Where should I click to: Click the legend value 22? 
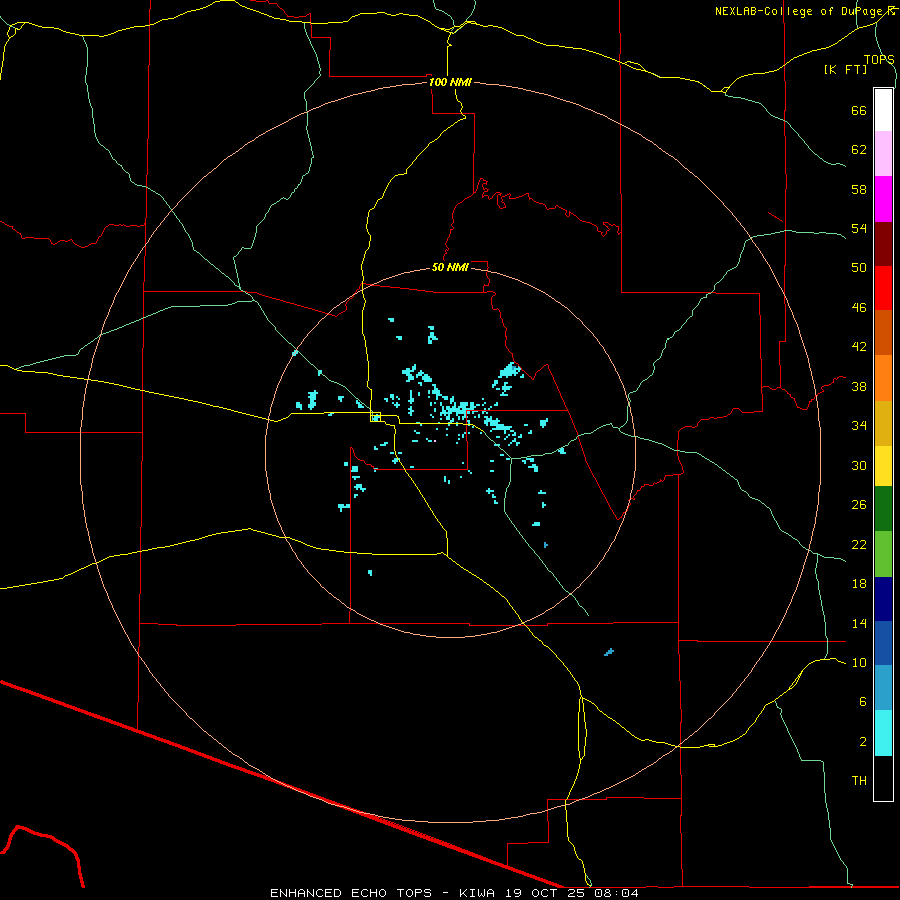(859, 544)
